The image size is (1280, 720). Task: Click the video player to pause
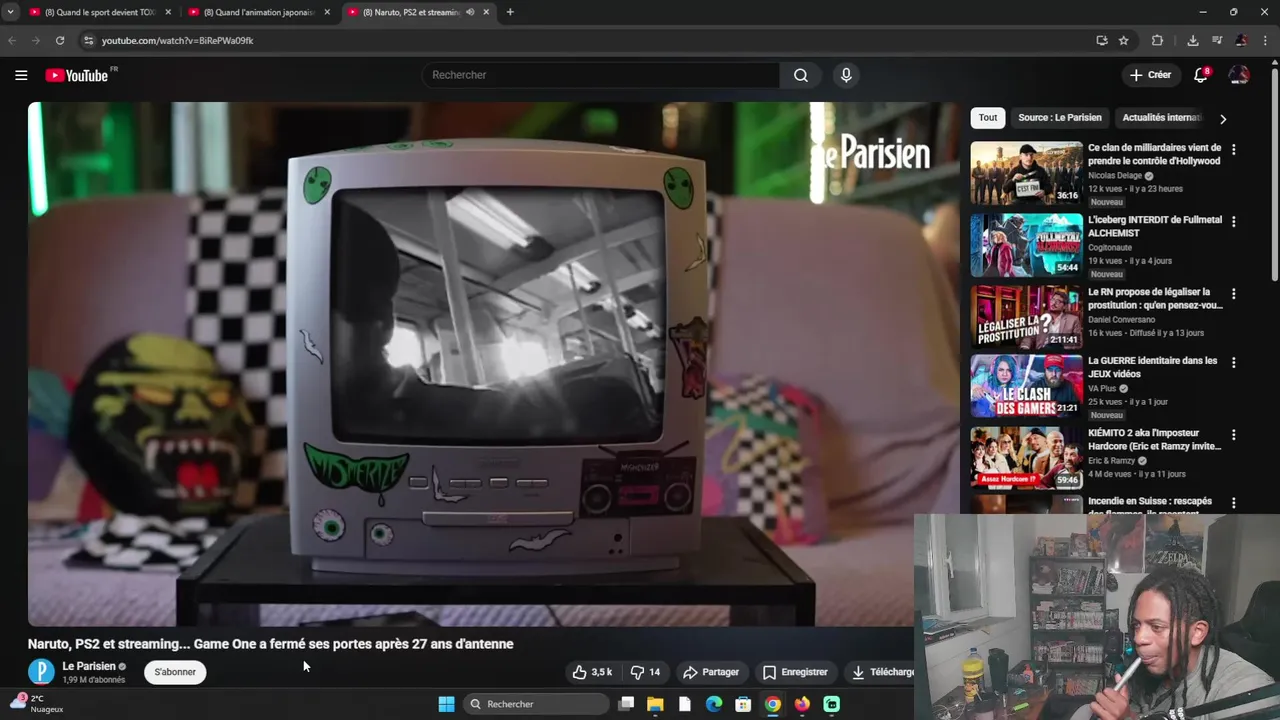pos(494,364)
